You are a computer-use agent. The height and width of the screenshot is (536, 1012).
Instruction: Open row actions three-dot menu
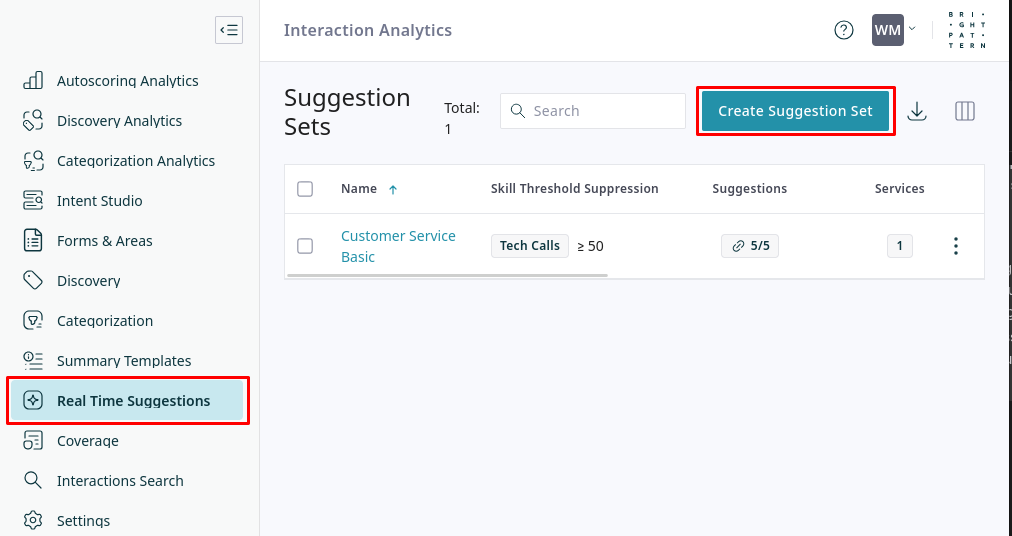click(x=956, y=246)
